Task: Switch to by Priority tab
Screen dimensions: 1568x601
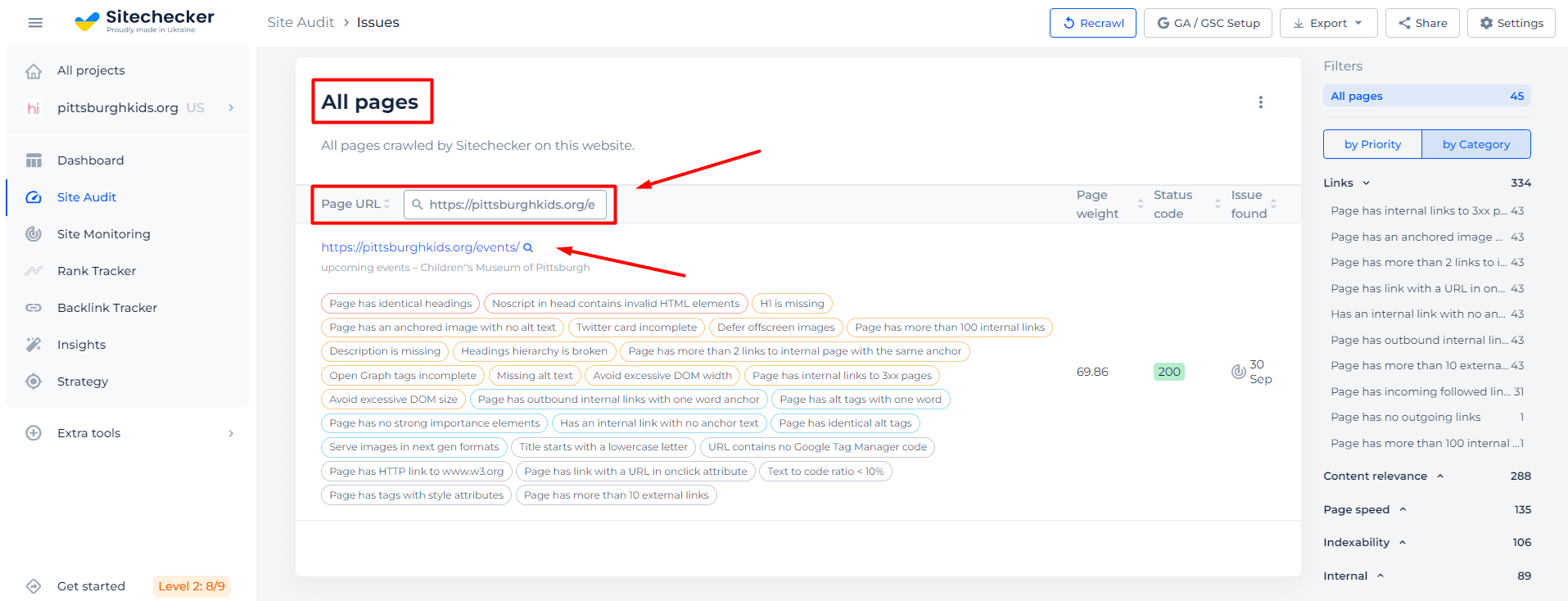Action: tap(1372, 144)
